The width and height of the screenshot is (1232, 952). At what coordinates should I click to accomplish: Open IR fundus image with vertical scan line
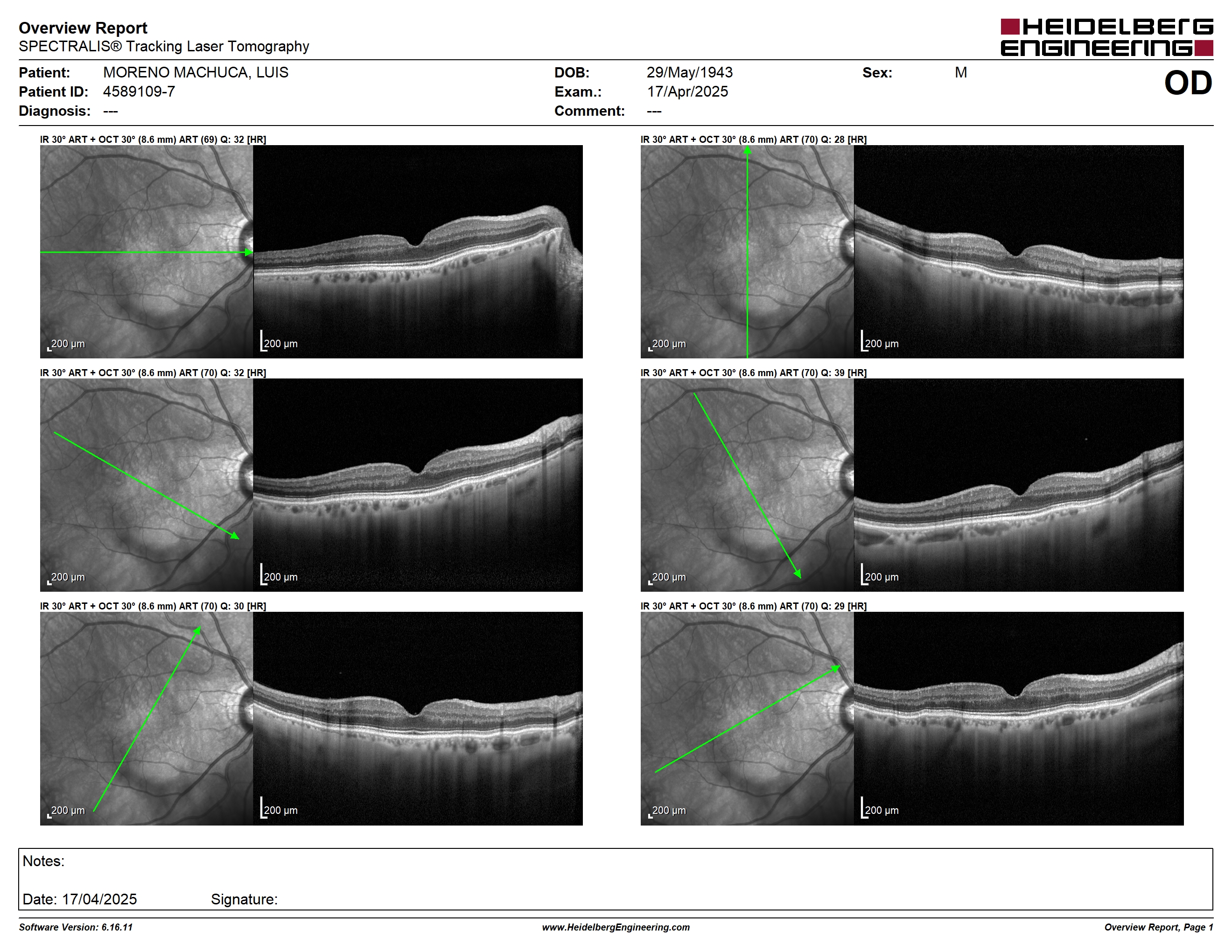click(747, 252)
